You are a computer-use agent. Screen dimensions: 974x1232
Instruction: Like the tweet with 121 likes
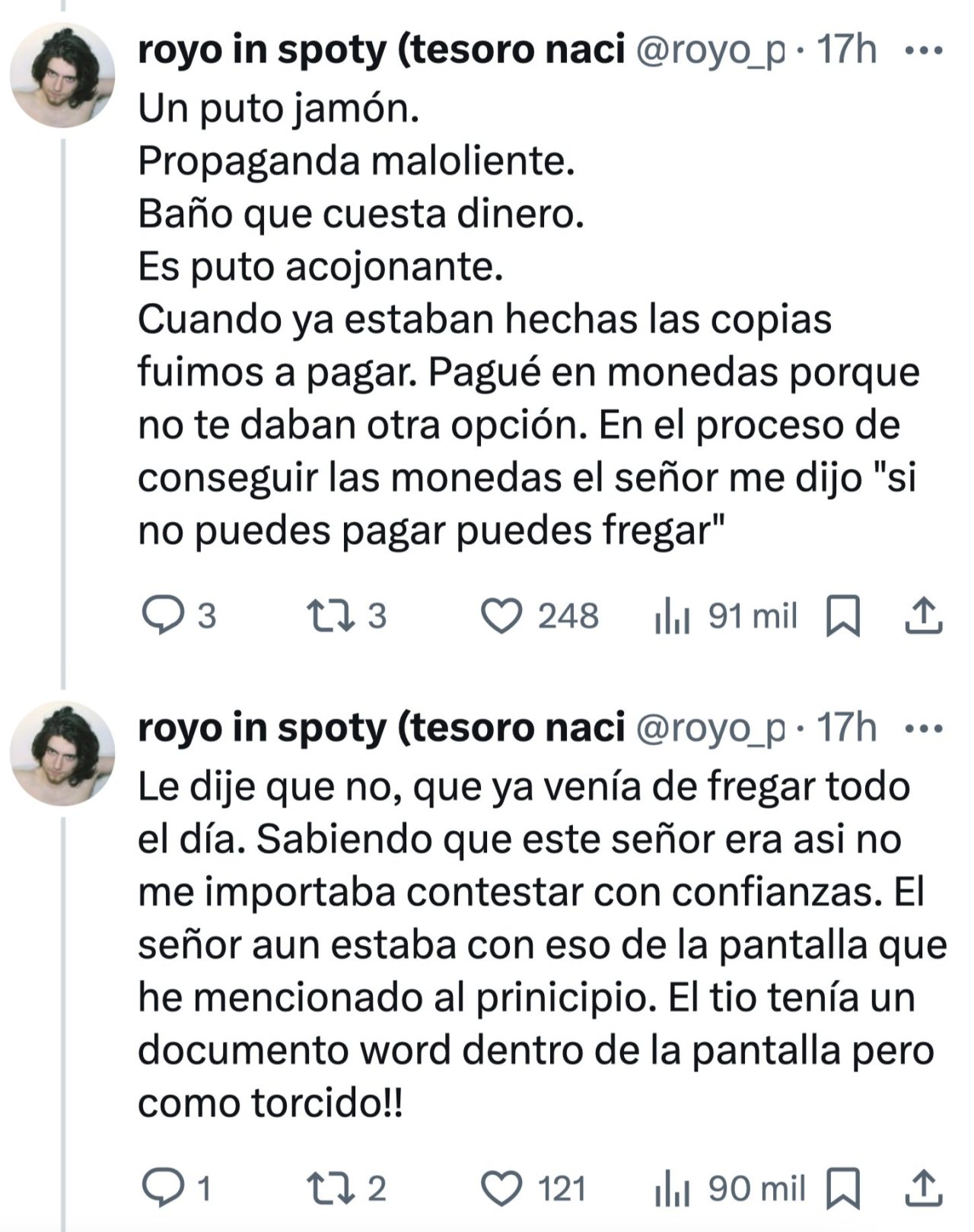[x=502, y=1188]
